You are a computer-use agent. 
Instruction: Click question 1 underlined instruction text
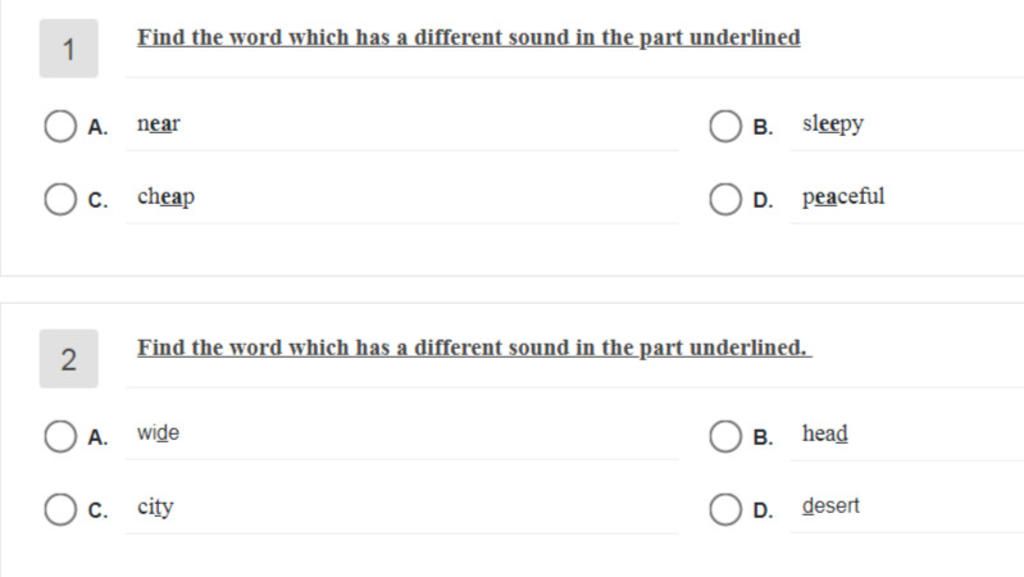(468, 38)
